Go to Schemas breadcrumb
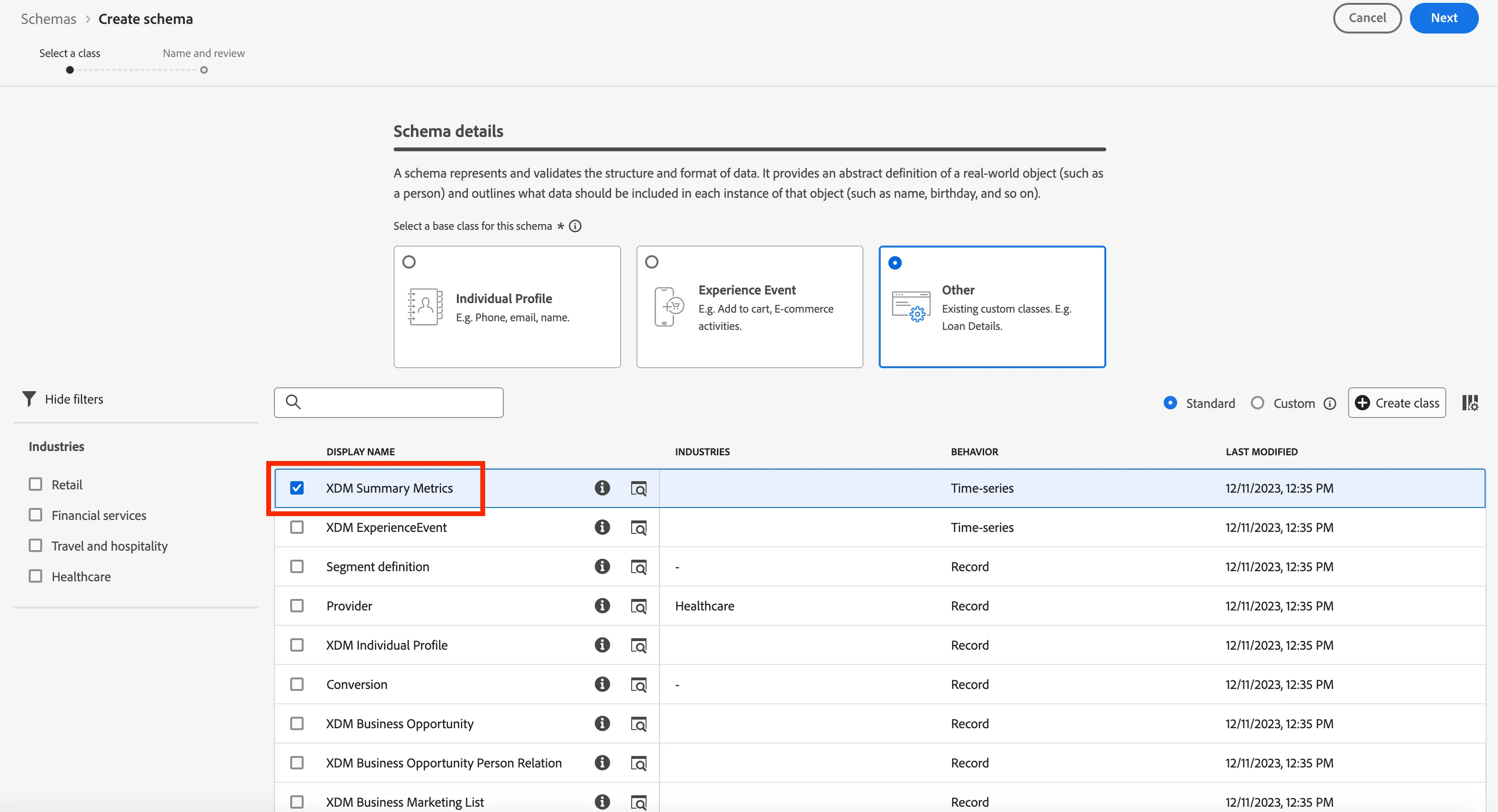This screenshot has width=1498, height=812. pyautogui.click(x=48, y=19)
